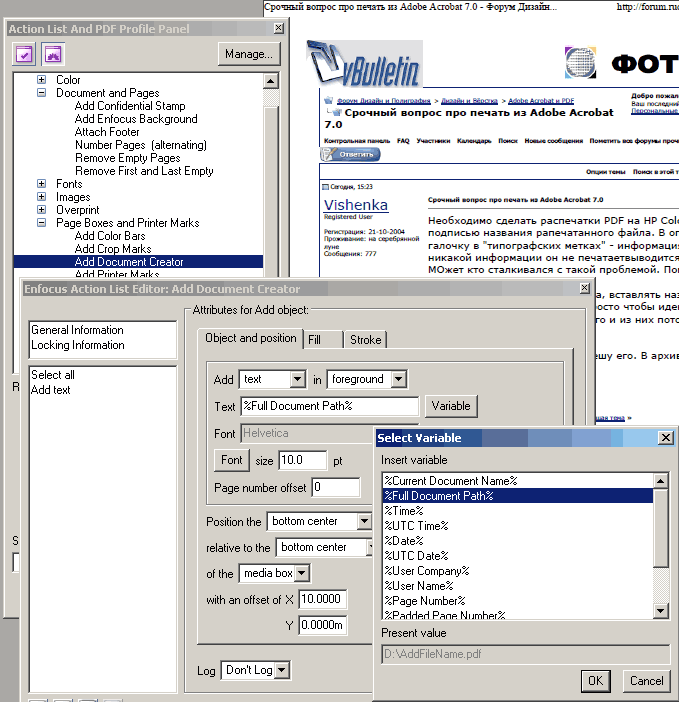This screenshot has width=679, height=702.
Task: Select %Page Number% variable
Action: point(518,601)
